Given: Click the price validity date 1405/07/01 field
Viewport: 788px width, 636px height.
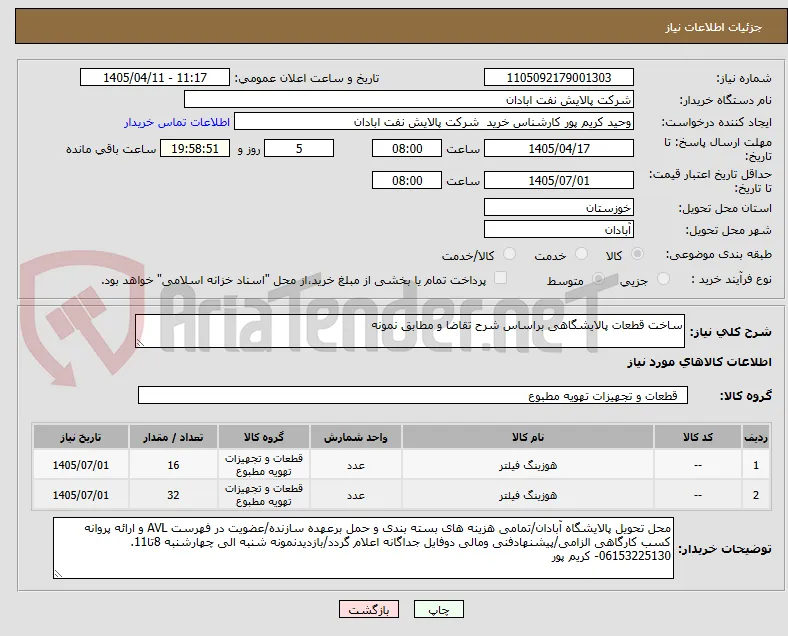Looking at the screenshot, I should click(558, 180).
